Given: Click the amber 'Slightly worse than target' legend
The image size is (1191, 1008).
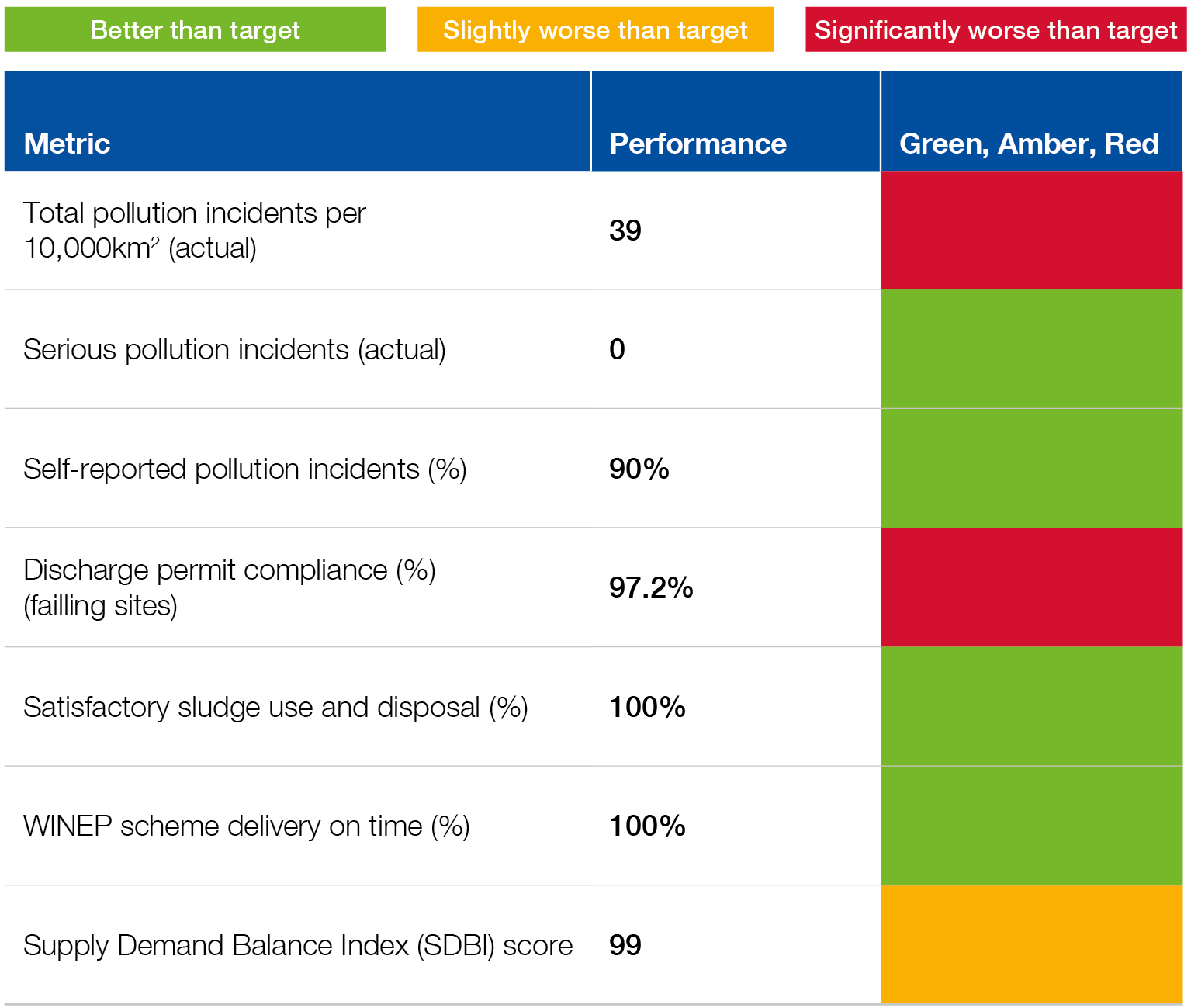Looking at the screenshot, I should click(x=595, y=30).
